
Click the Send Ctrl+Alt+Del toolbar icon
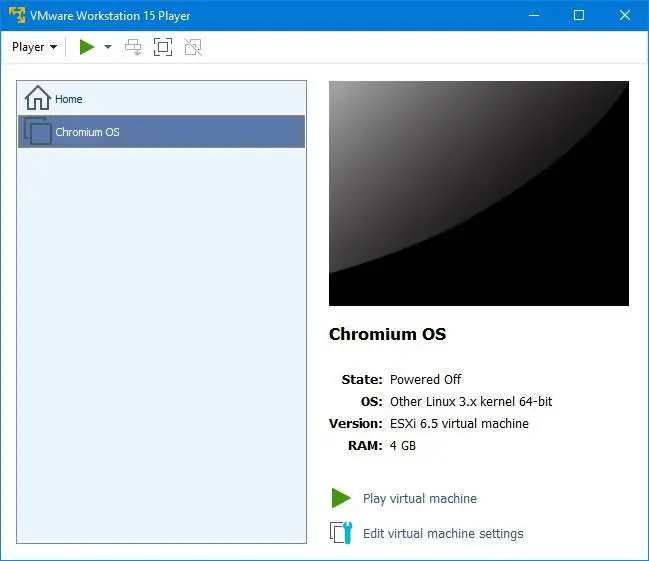(133, 47)
